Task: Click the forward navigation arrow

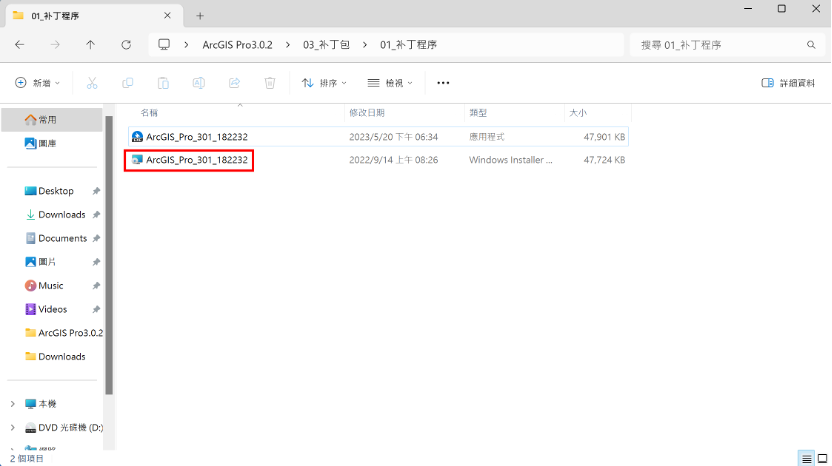Action: 55,45
